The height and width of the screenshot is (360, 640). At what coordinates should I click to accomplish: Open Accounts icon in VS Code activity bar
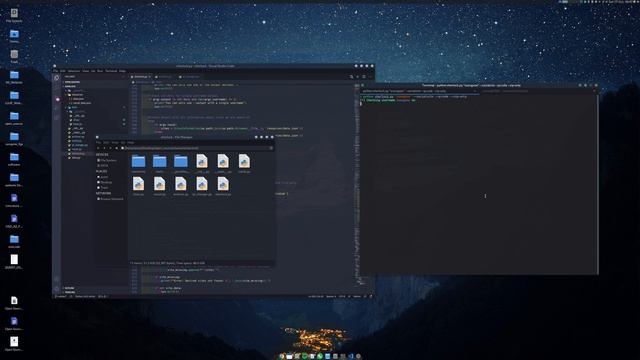[57, 279]
